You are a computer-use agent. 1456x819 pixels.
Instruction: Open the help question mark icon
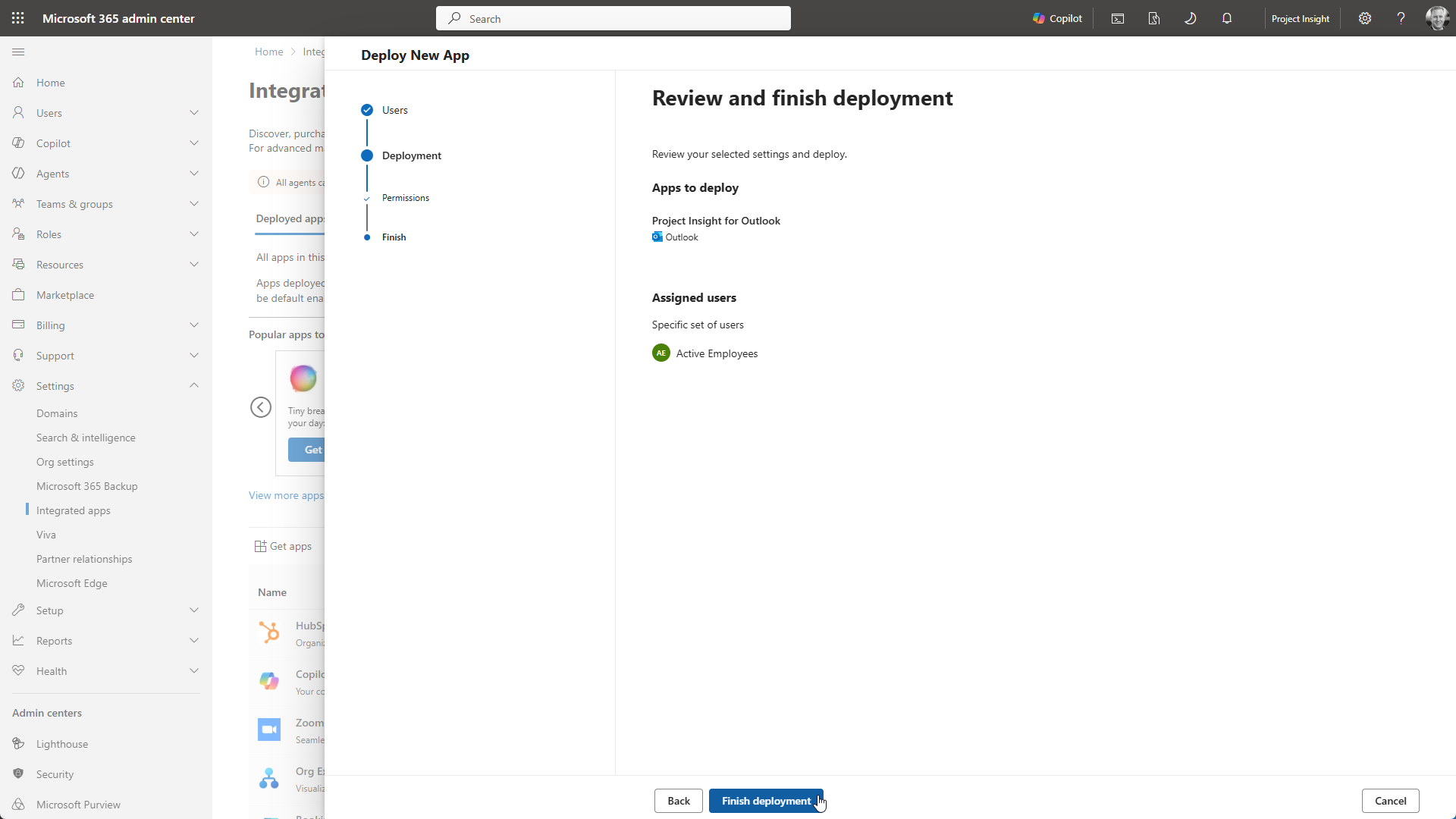[x=1401, y=18]
